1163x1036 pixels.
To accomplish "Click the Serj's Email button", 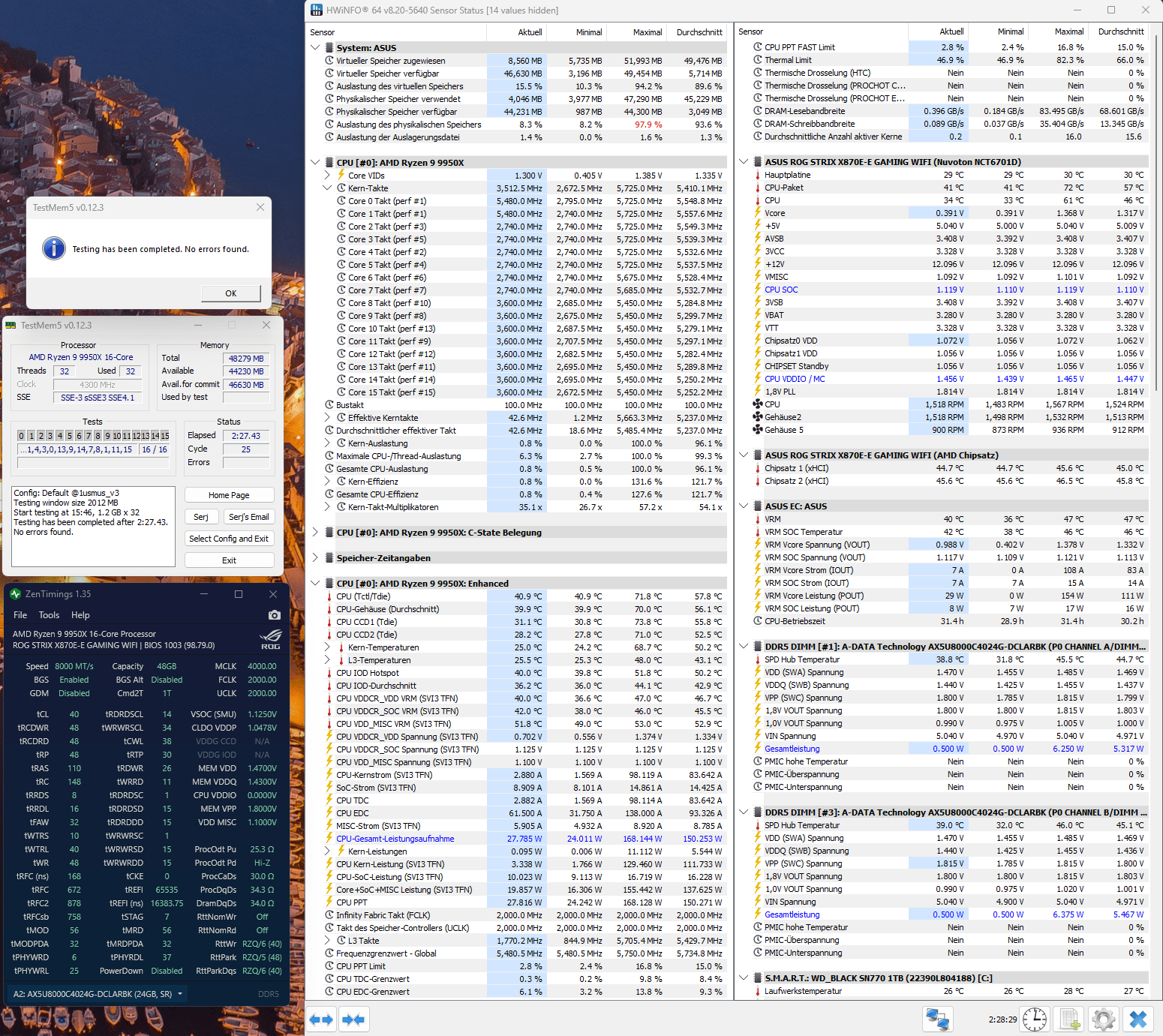I will pos(249,517).
